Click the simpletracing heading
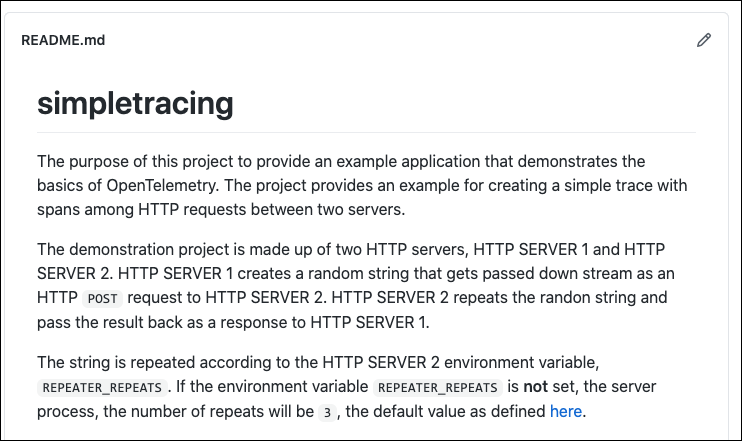 tap(135, 103)
